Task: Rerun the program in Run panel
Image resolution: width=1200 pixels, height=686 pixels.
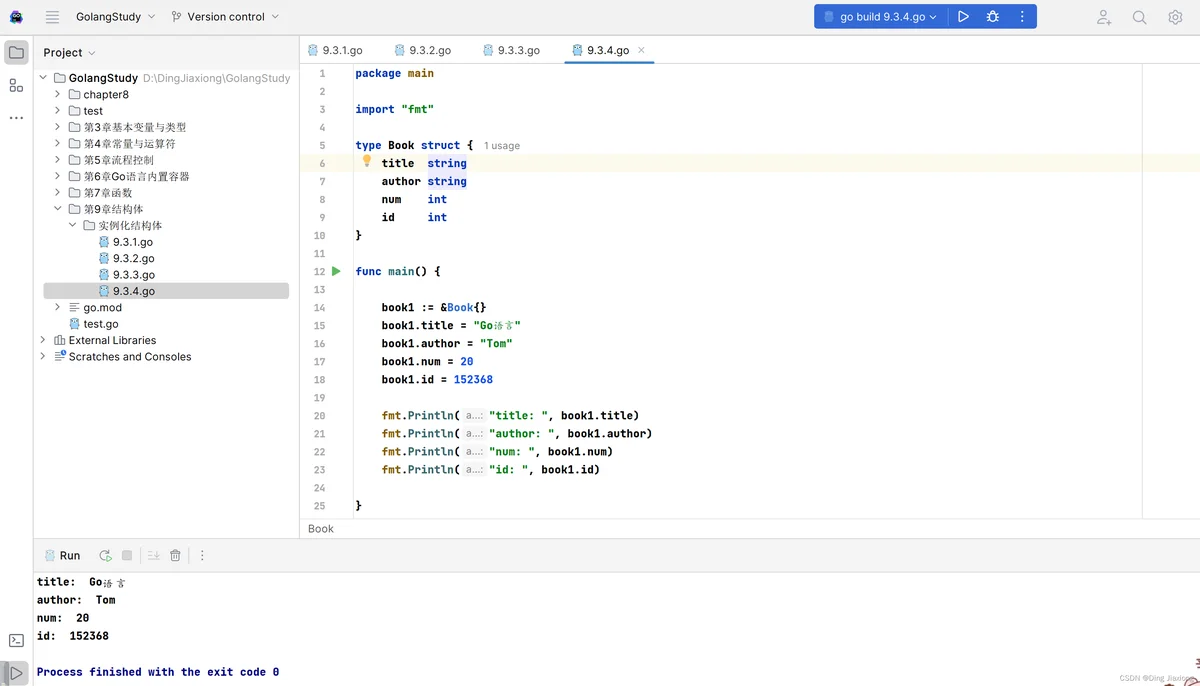Action: pos(105,555)
